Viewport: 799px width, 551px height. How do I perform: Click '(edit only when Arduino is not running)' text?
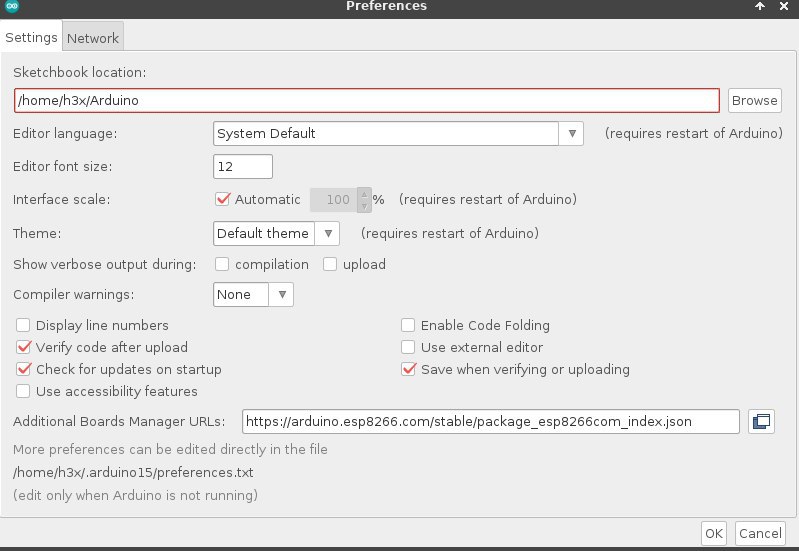coord(136,495)
